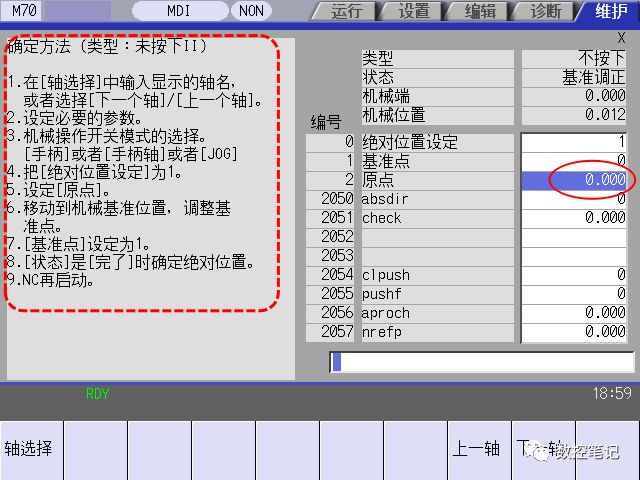Viewport: 640px width, 480px height.
Task: Select the 基准点 parameter value
Action: tap(575, 161)
